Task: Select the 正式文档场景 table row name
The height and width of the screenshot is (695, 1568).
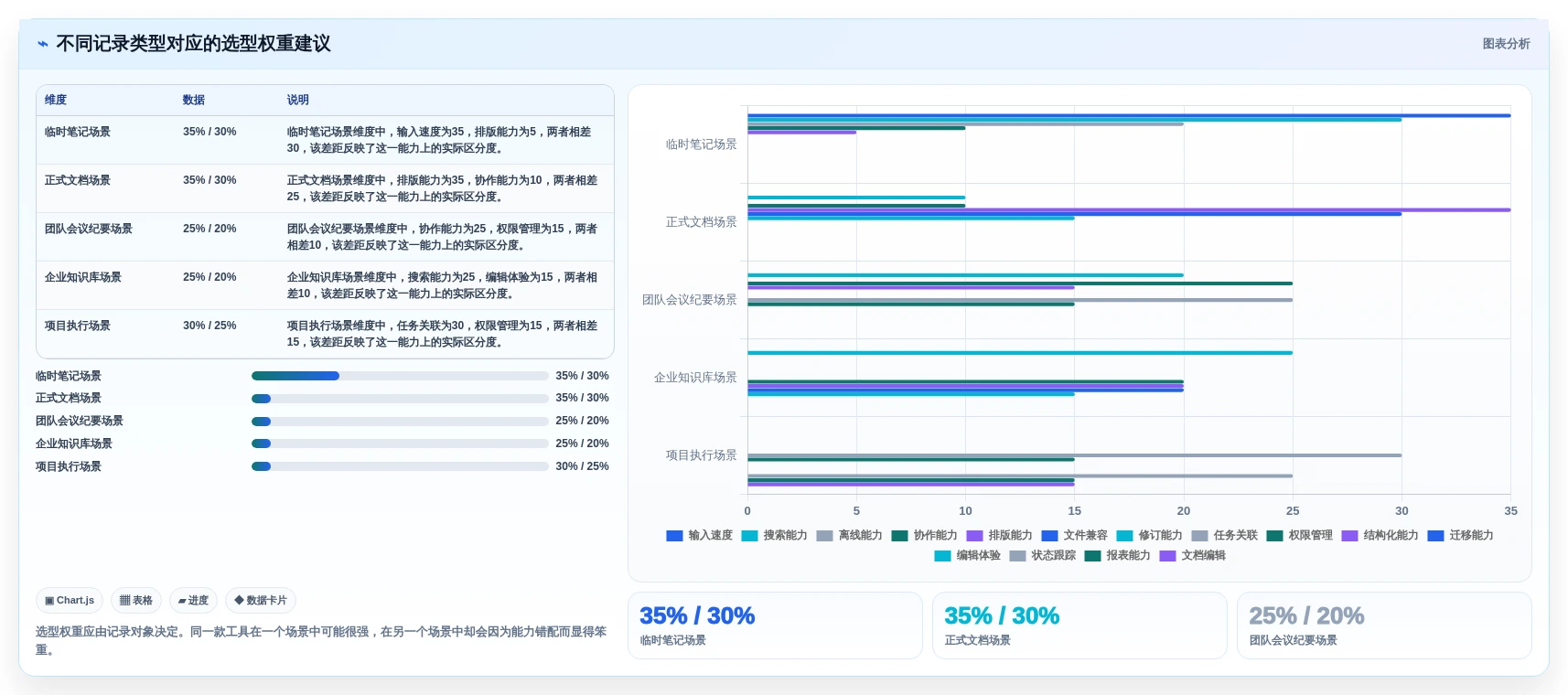Action: point(78,180)
